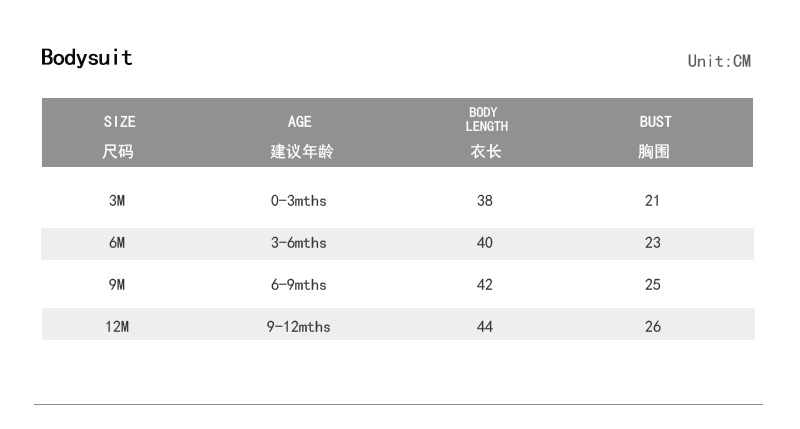The image size is (800, 429).
Task: Click body length value 42
Action: (485, 285)
